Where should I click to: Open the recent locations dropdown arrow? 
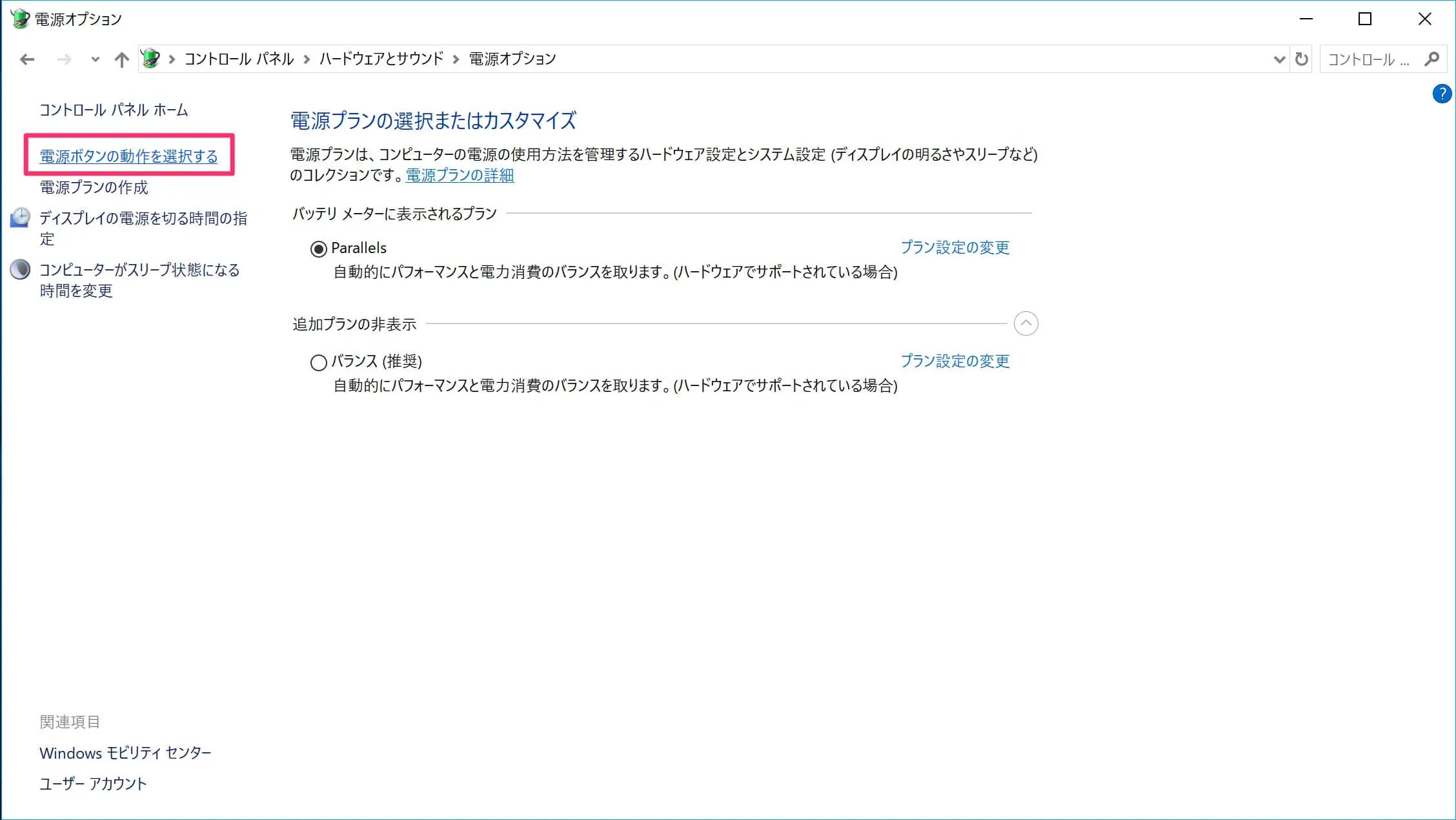[96, 59]
